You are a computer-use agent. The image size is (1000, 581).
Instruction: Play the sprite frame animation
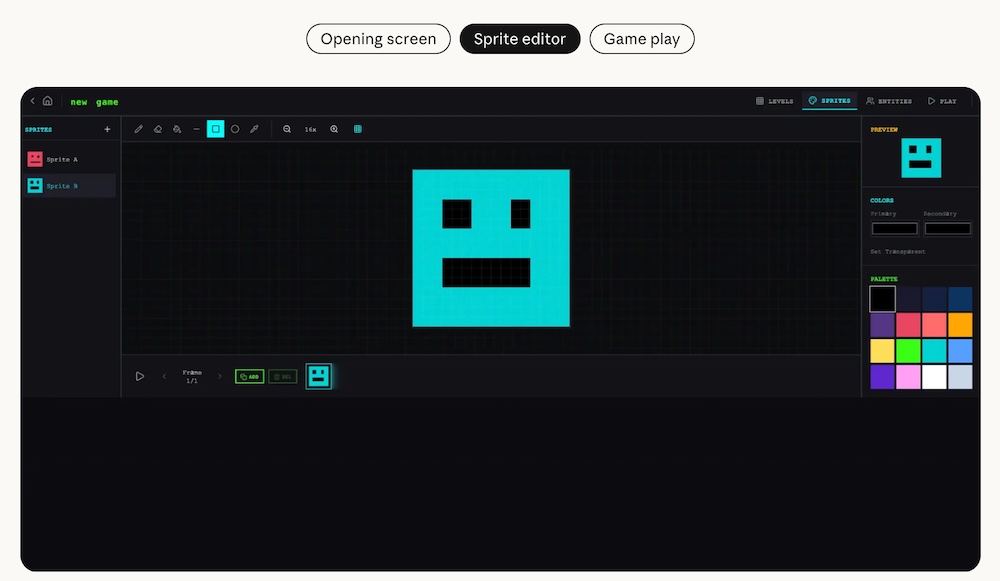(140, 376)
